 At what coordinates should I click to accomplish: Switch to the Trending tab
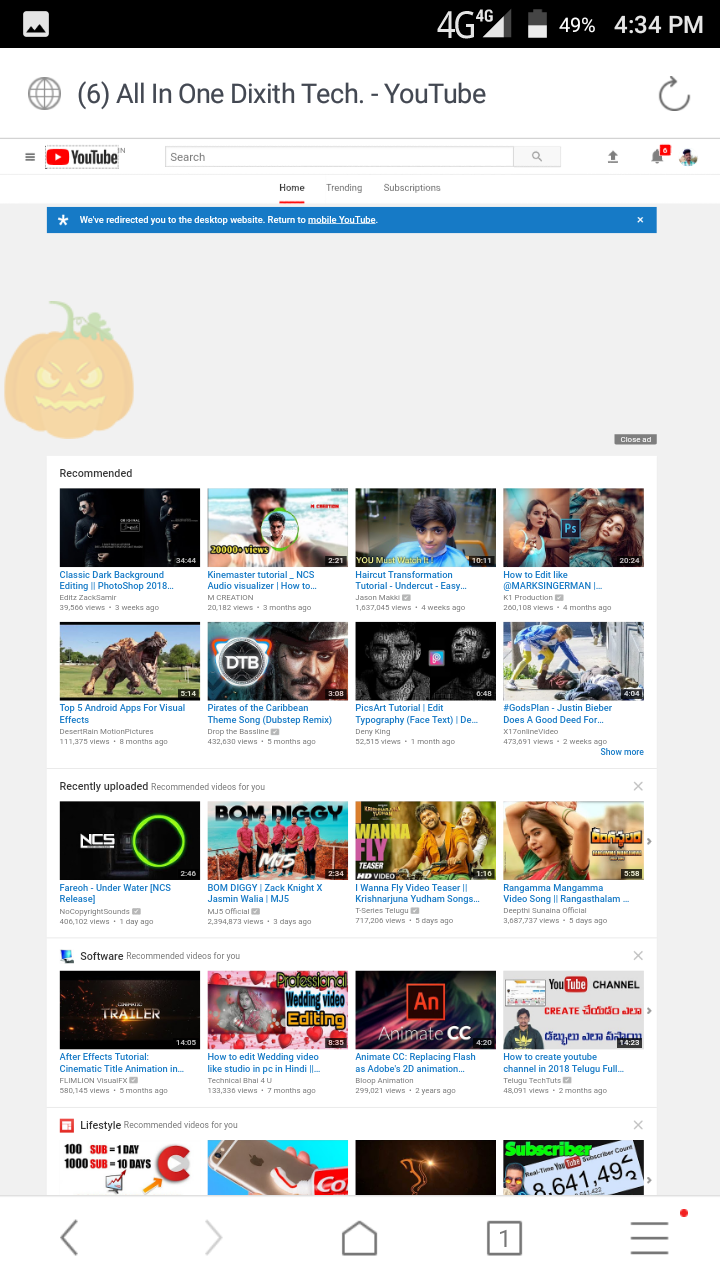344,188
